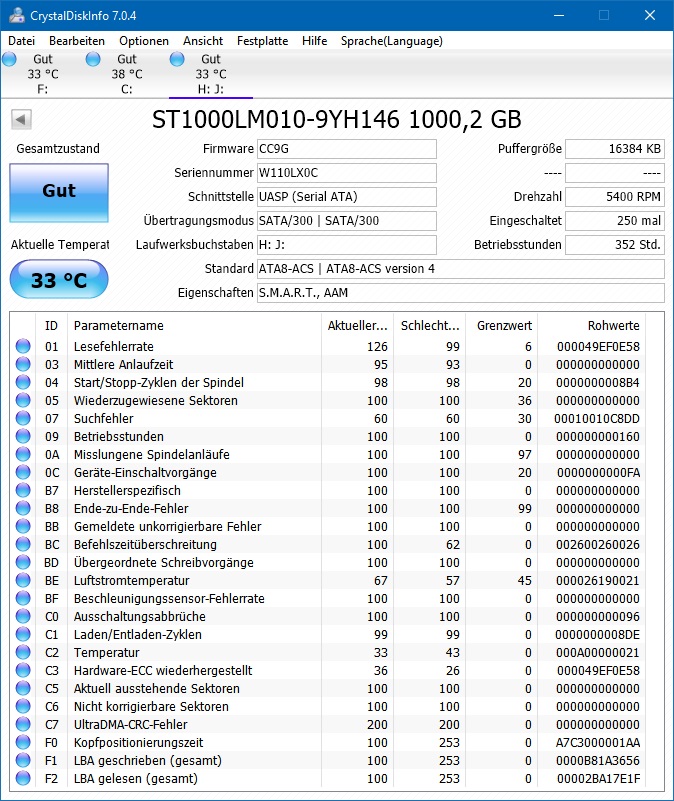
Task: Click the Drehzahl field 5400 RPM
Action: 615,197
